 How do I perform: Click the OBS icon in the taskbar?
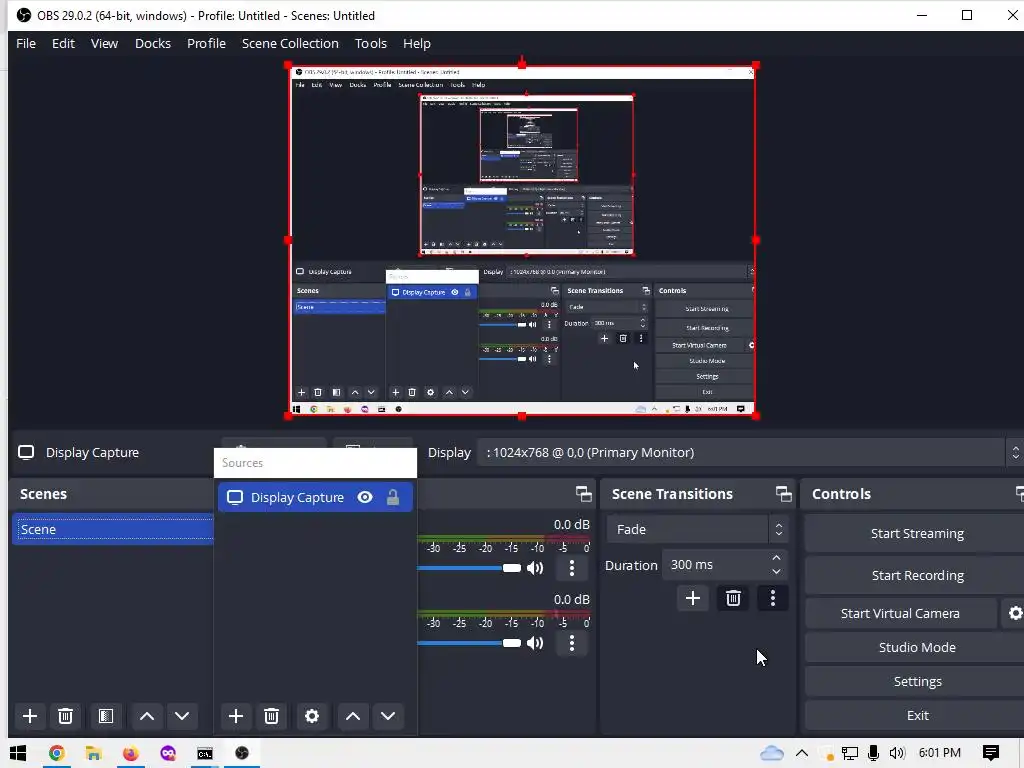(x=242, y=753)
